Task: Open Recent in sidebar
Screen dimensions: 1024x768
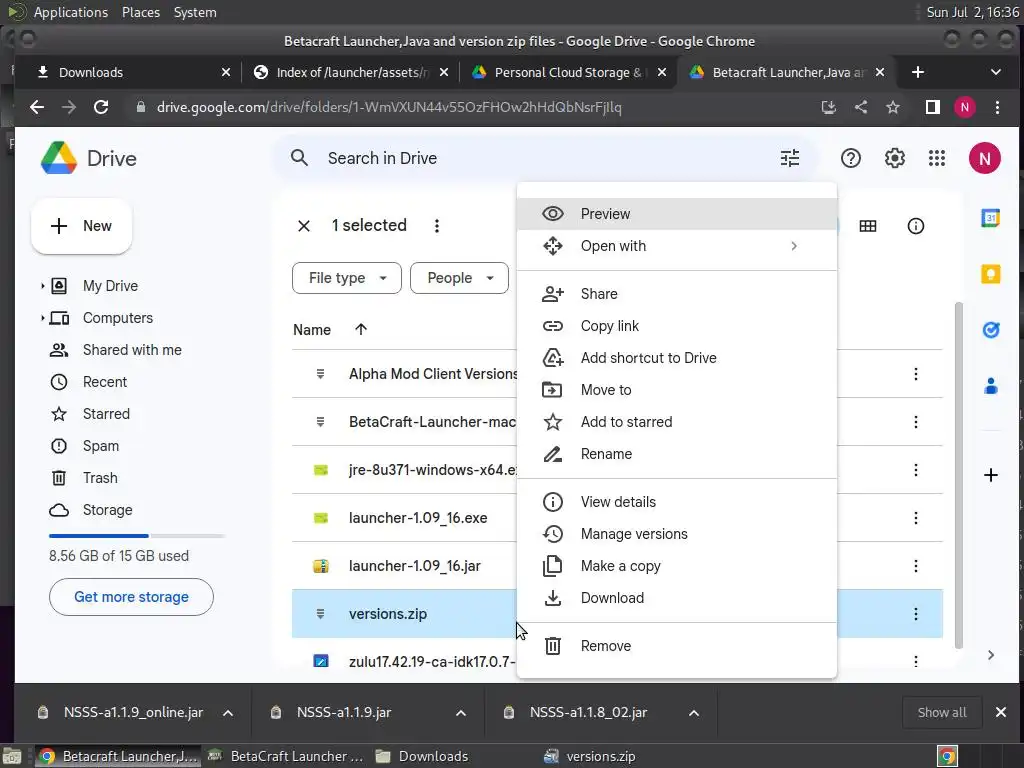Action: pos(104,382)
